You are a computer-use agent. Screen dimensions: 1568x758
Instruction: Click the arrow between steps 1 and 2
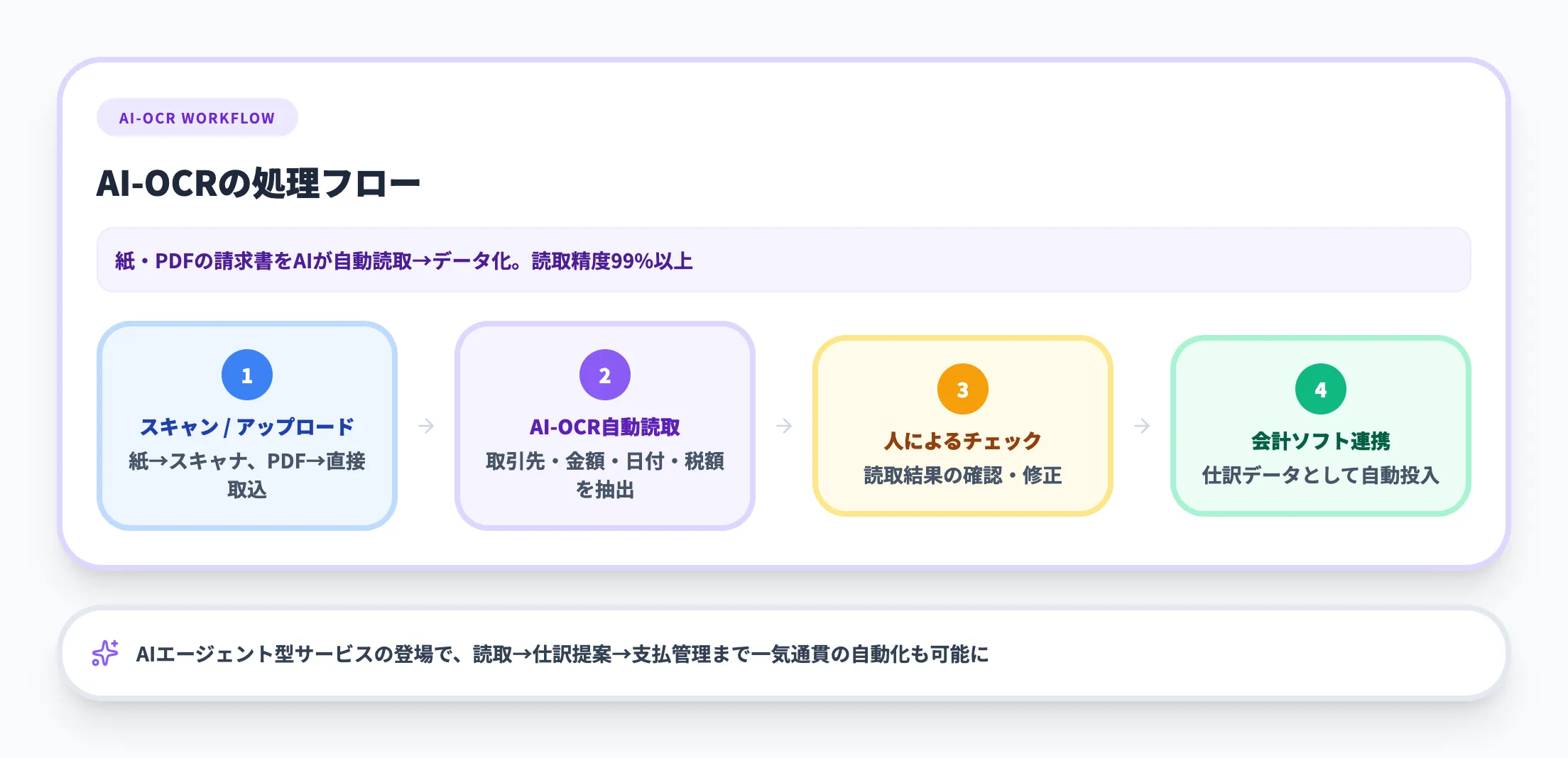pyautogui.click(x=427, y=427)
